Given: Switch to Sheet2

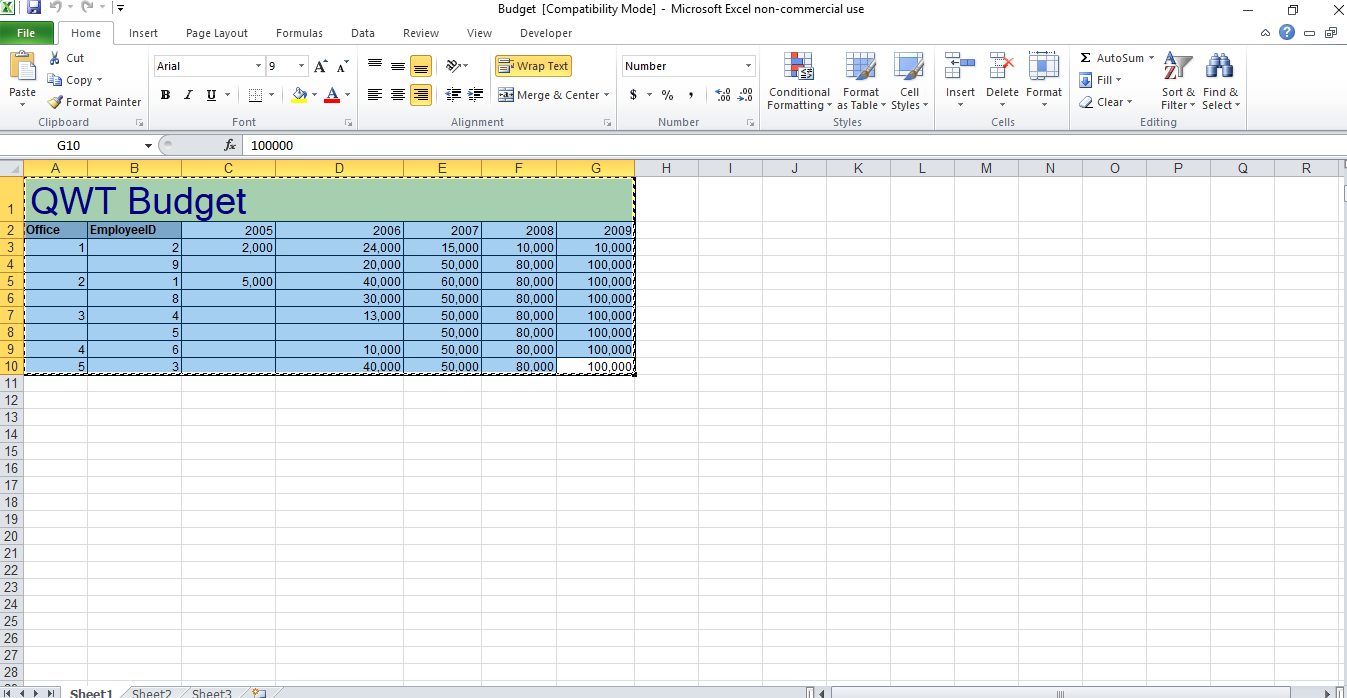Looking at the screenshot, I should (151, 690).
